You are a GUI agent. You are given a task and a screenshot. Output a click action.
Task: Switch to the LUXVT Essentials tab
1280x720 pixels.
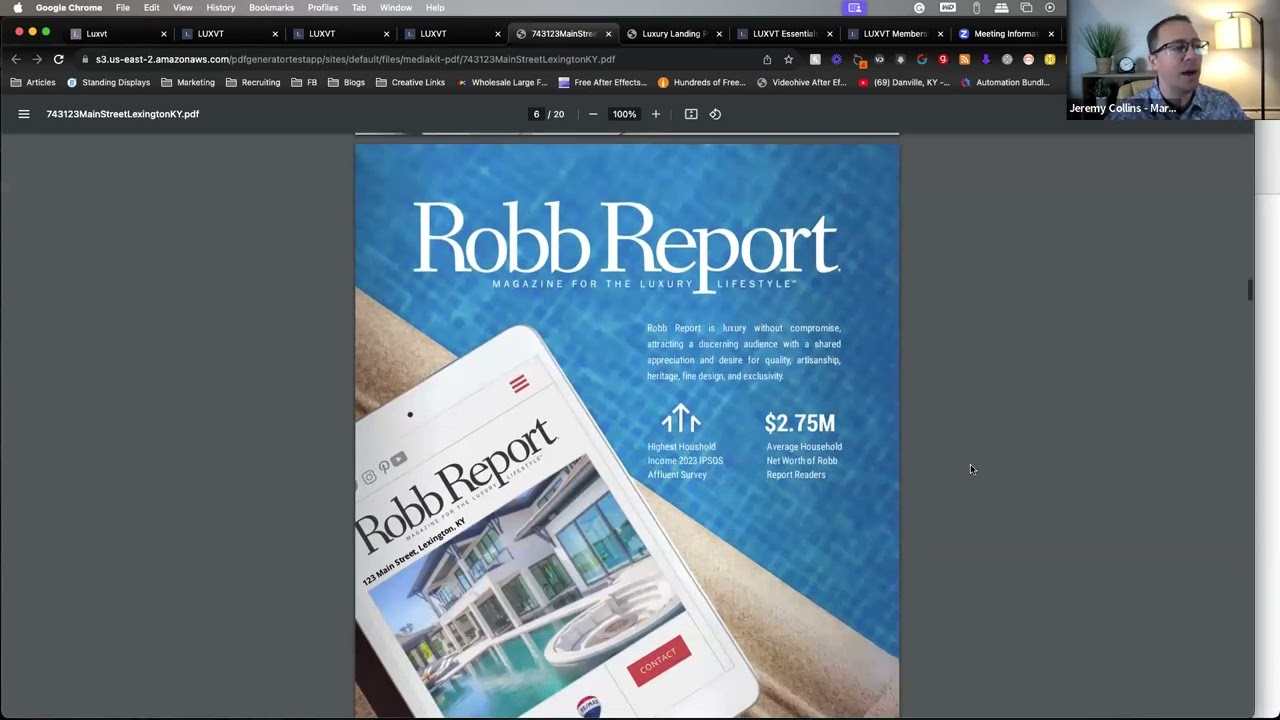pos(784,34)
